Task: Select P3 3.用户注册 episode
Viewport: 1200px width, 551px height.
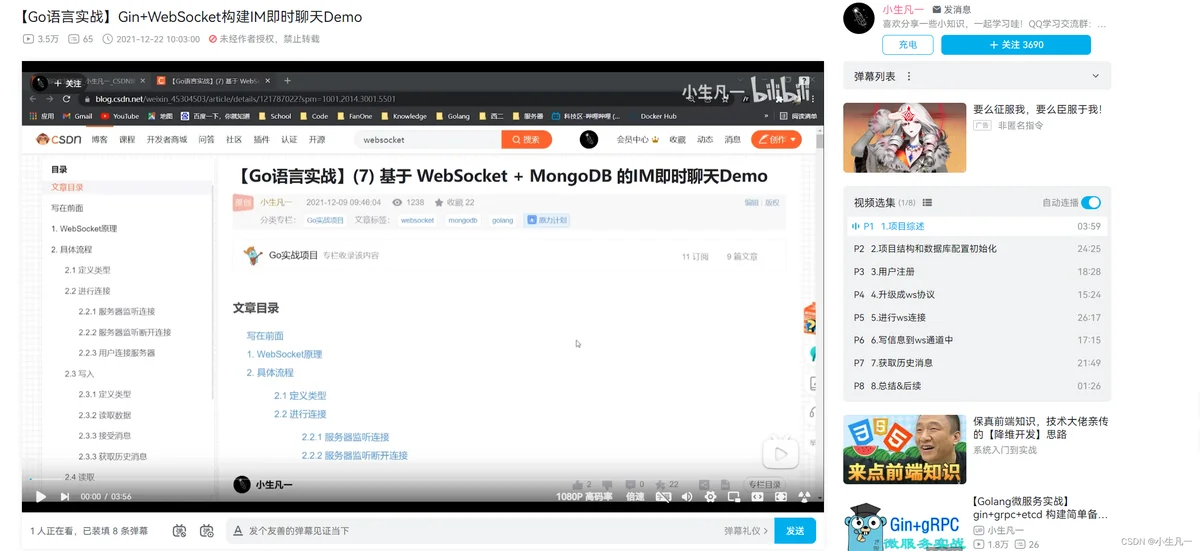Action: pyautogui.click(x=977, y=272)
